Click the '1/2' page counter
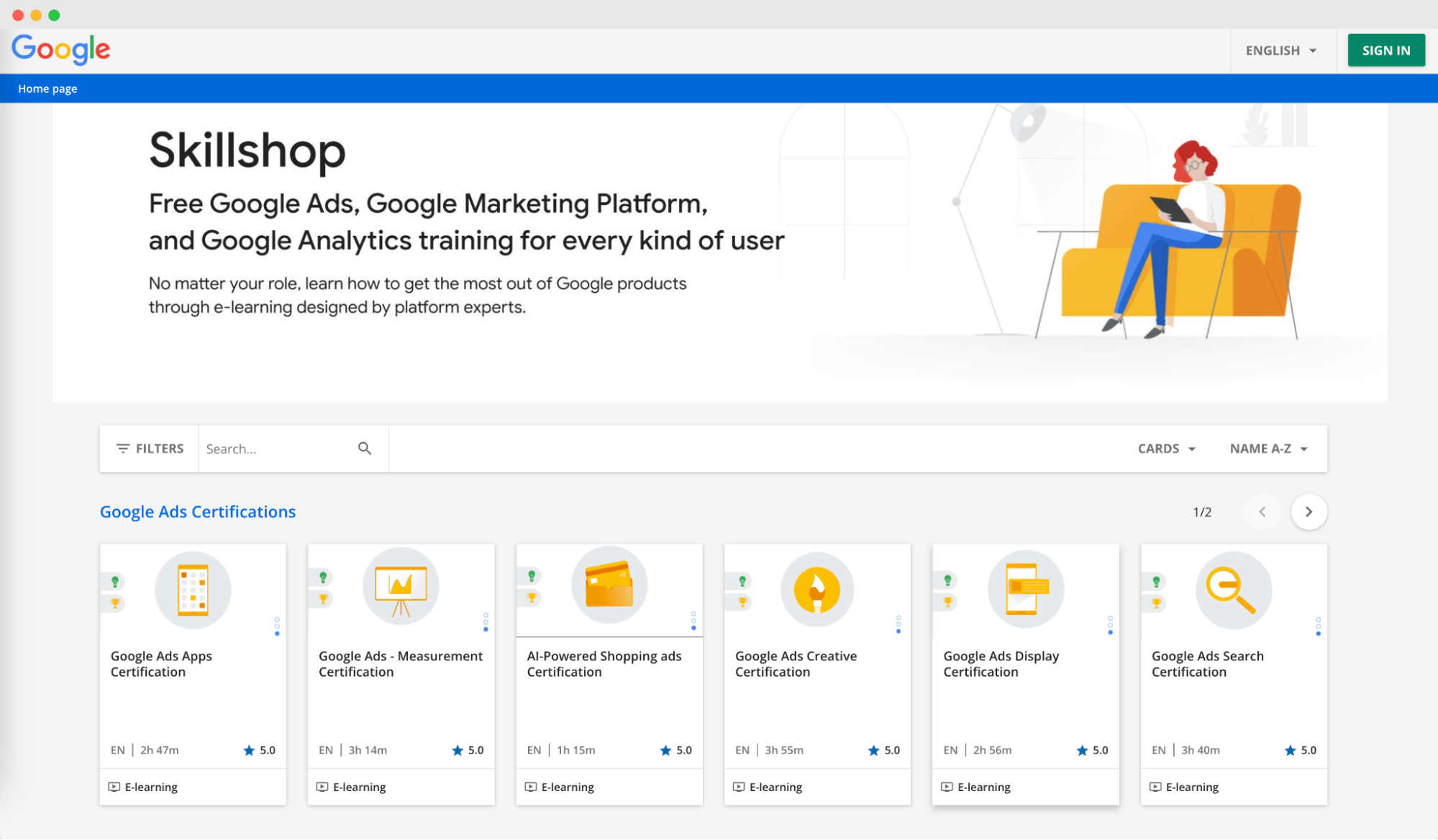 pos(1202,512)
